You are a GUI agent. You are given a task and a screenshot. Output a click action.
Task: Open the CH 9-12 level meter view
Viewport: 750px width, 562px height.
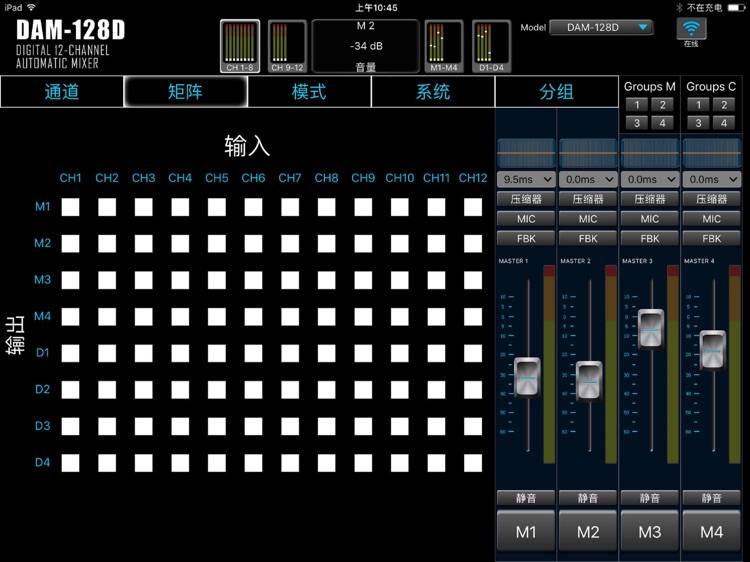pos(287,46)
